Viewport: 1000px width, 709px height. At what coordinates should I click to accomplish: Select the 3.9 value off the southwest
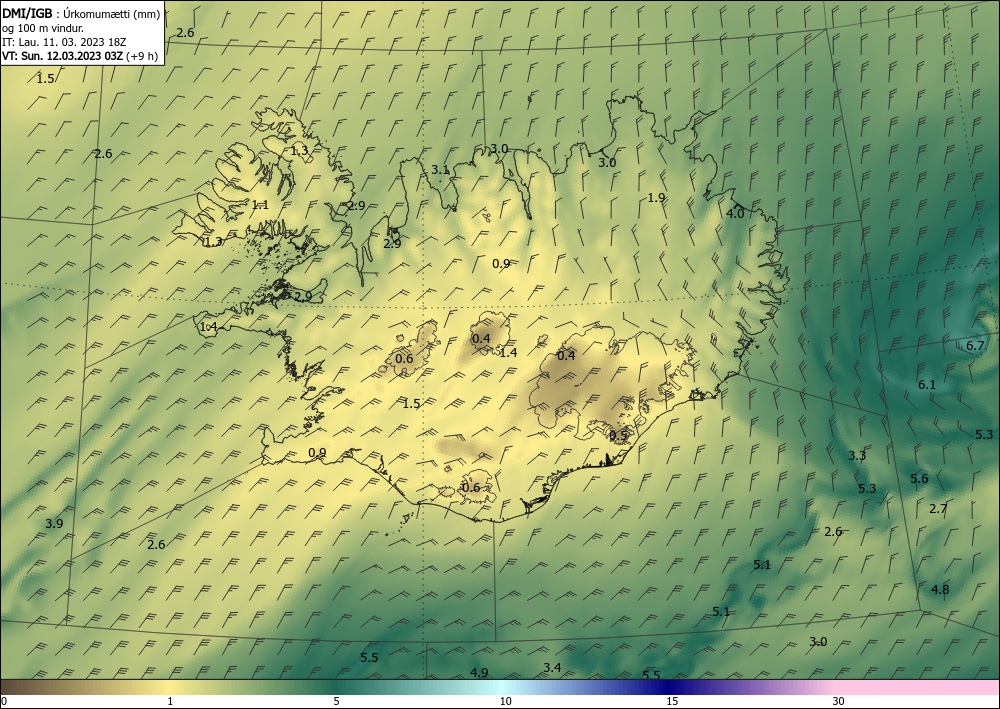[54, 523]
